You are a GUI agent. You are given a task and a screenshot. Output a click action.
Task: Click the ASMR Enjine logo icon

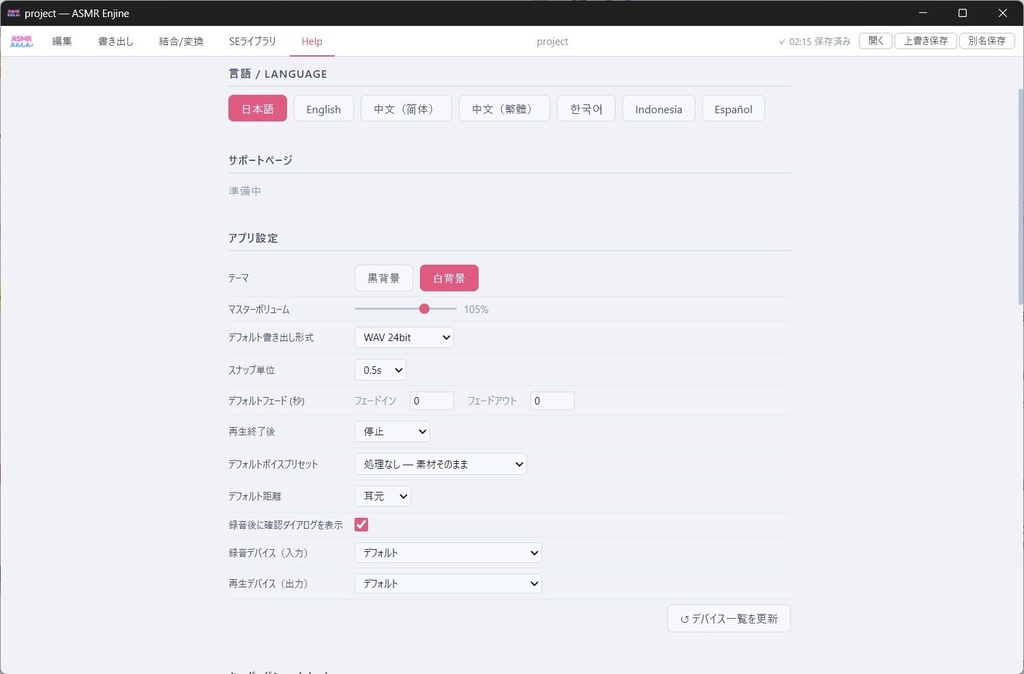(22, 41)
